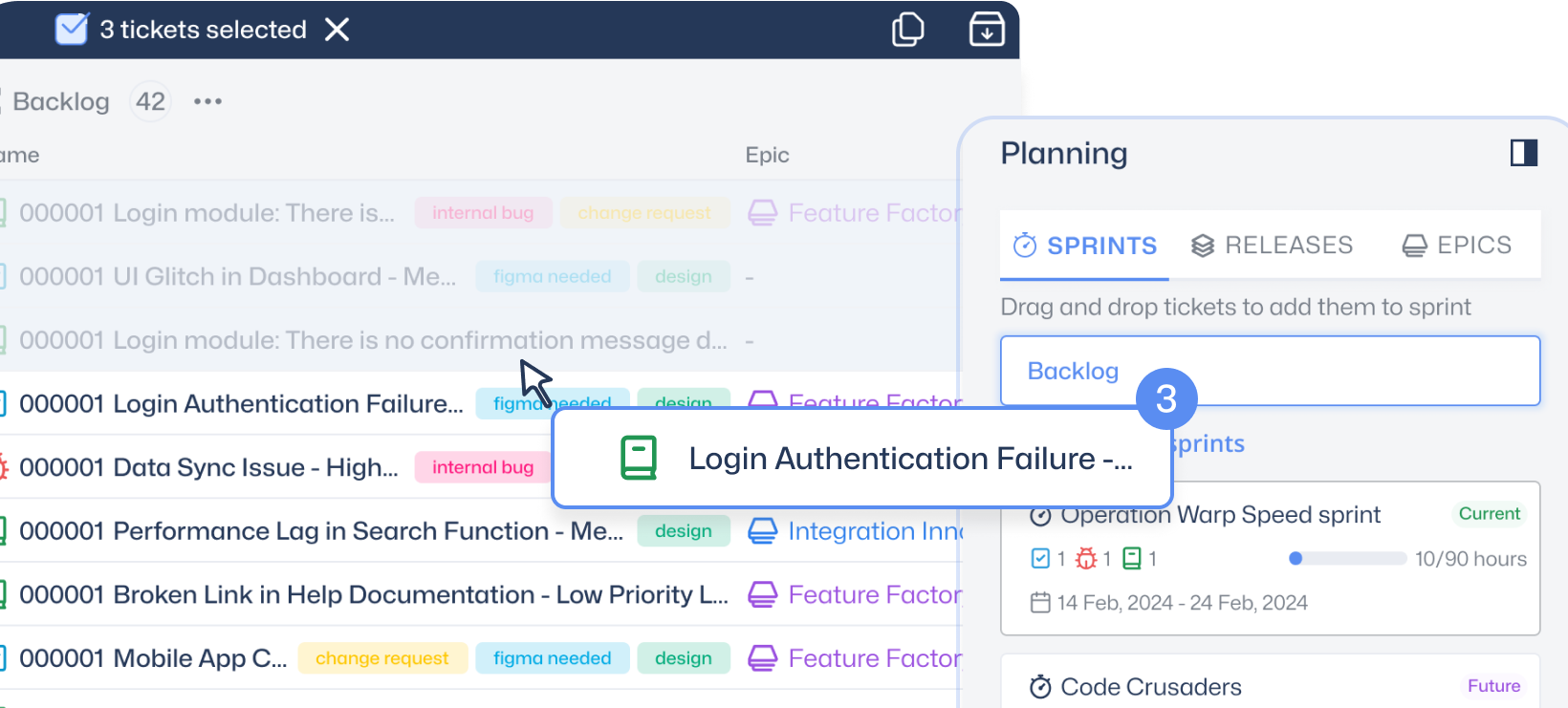Switch to the RELEASES tab
The image size is (1568, 708).
pyautogui.click(x=1272, y=246)
